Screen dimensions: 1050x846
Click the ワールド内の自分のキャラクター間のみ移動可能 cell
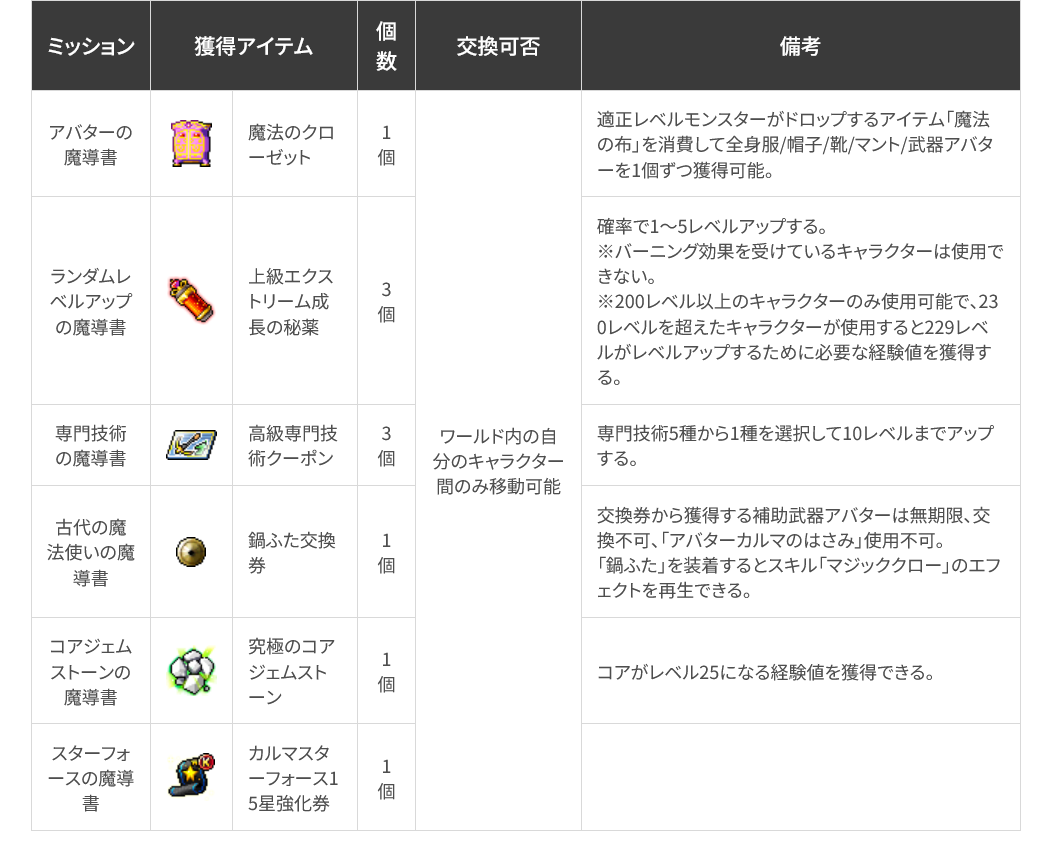(498, 461)
